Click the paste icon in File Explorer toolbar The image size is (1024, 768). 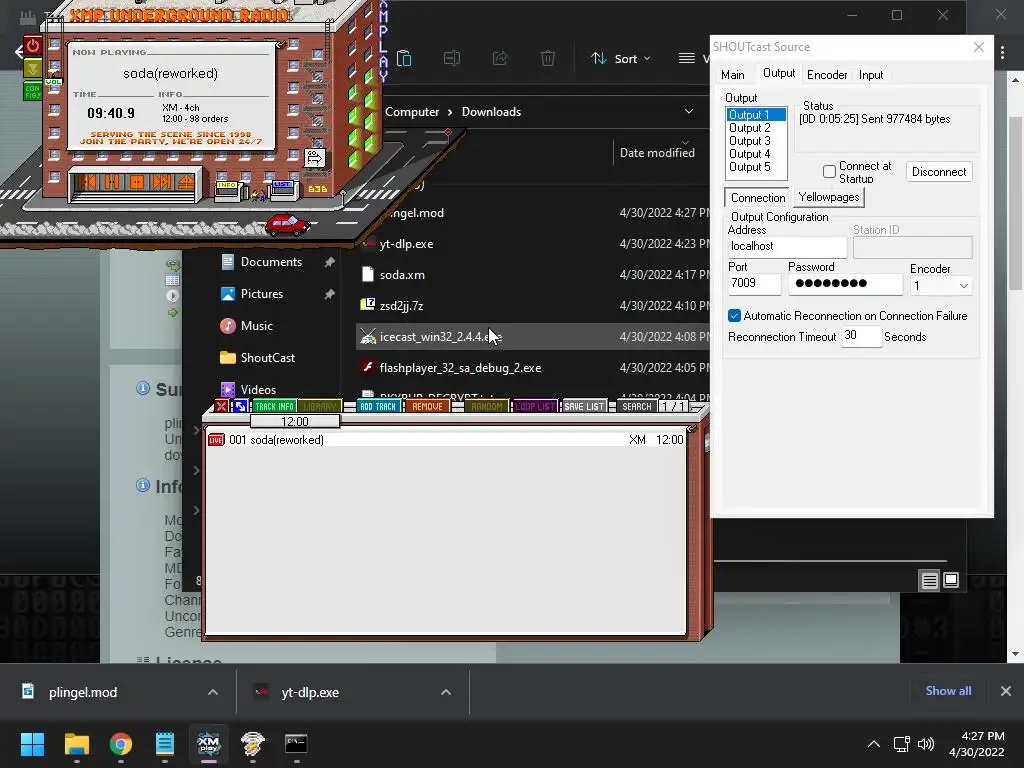[x=404, y=59]
